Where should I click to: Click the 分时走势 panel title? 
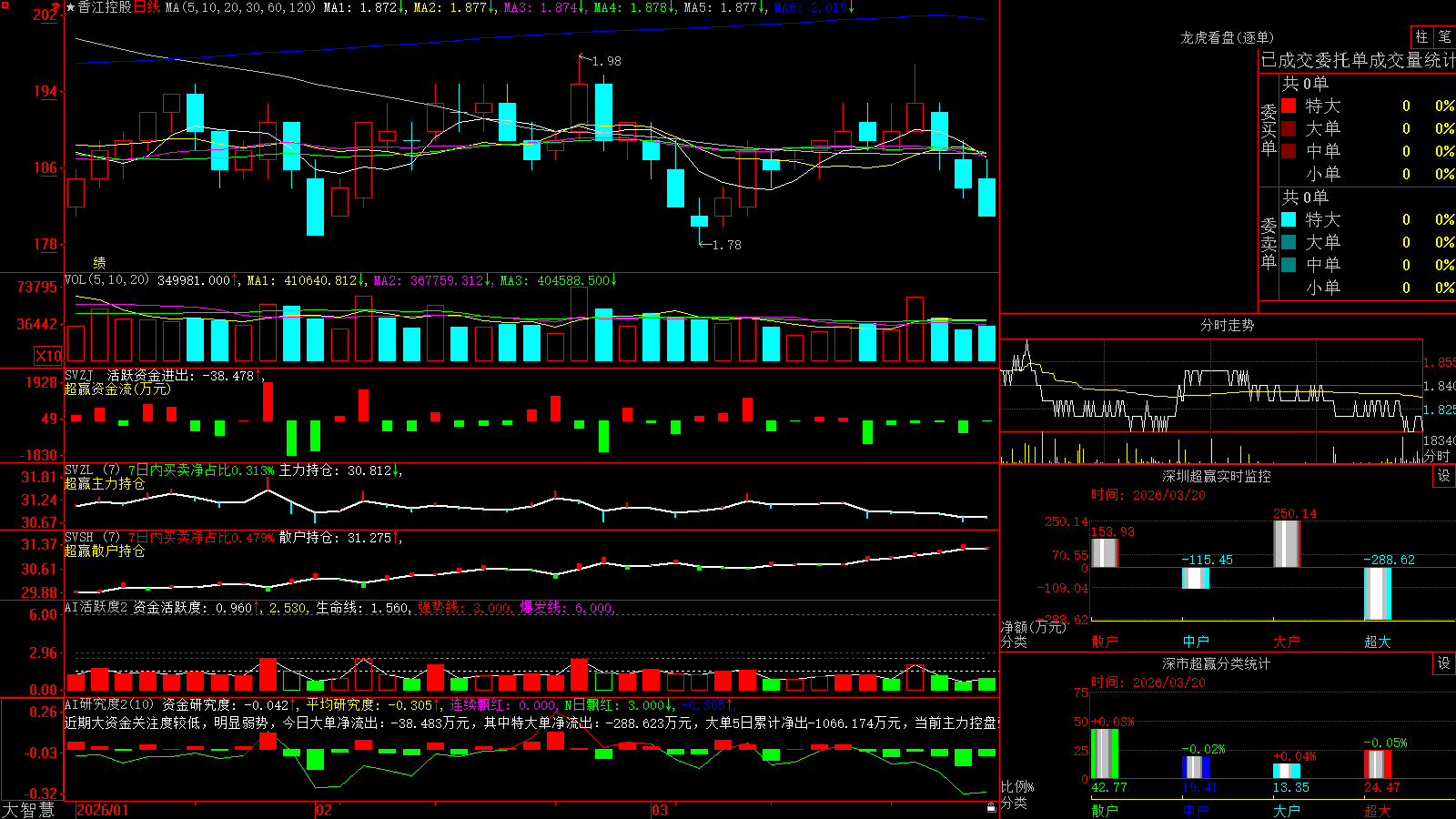[x=1227, y=325]
